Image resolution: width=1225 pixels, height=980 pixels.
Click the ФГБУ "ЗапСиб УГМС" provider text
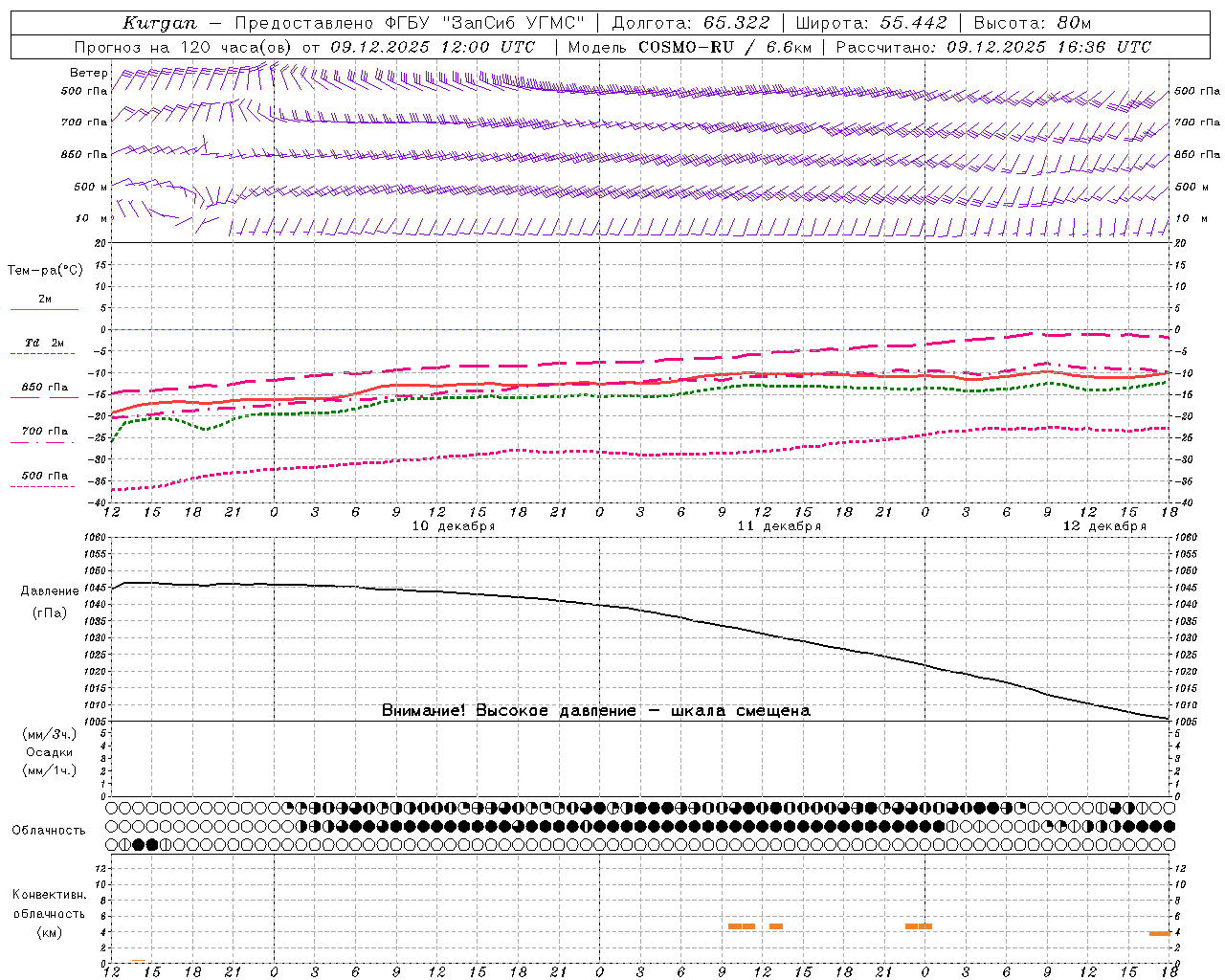click(486, 23)
